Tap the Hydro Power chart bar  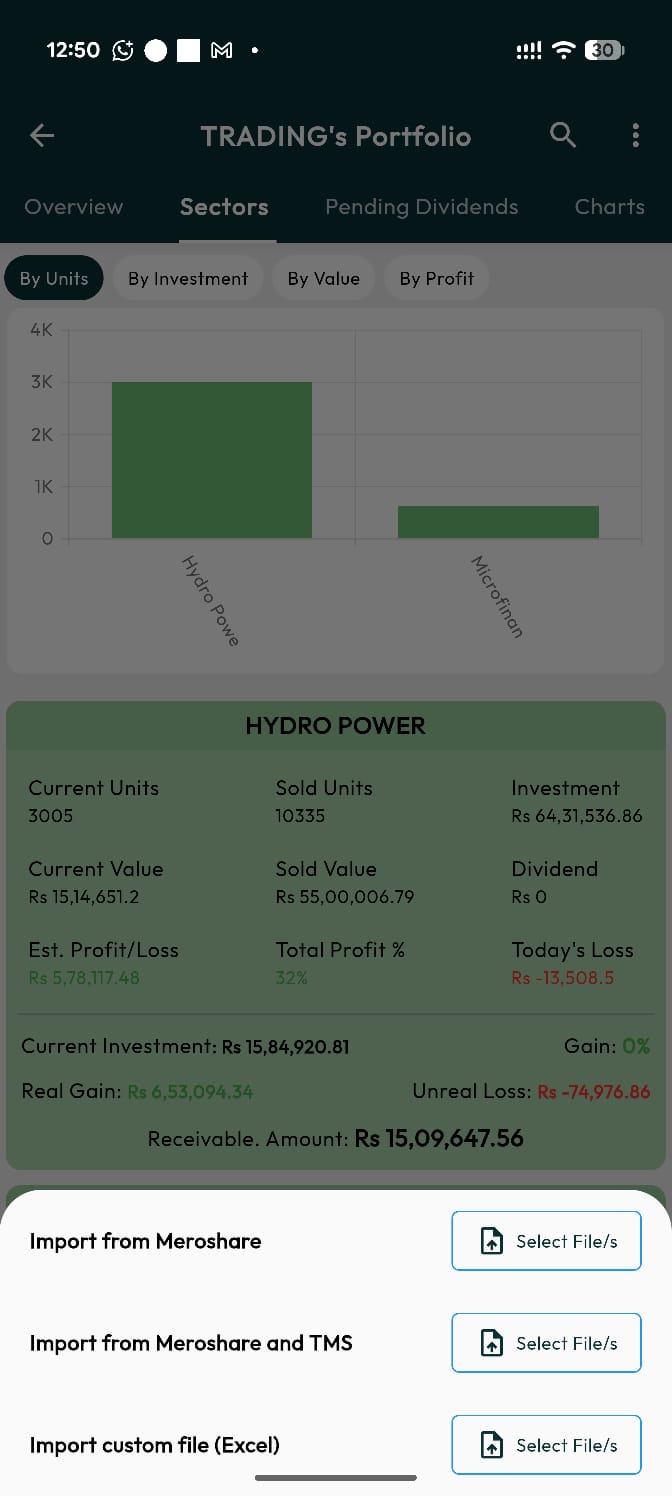click(212, 460)
